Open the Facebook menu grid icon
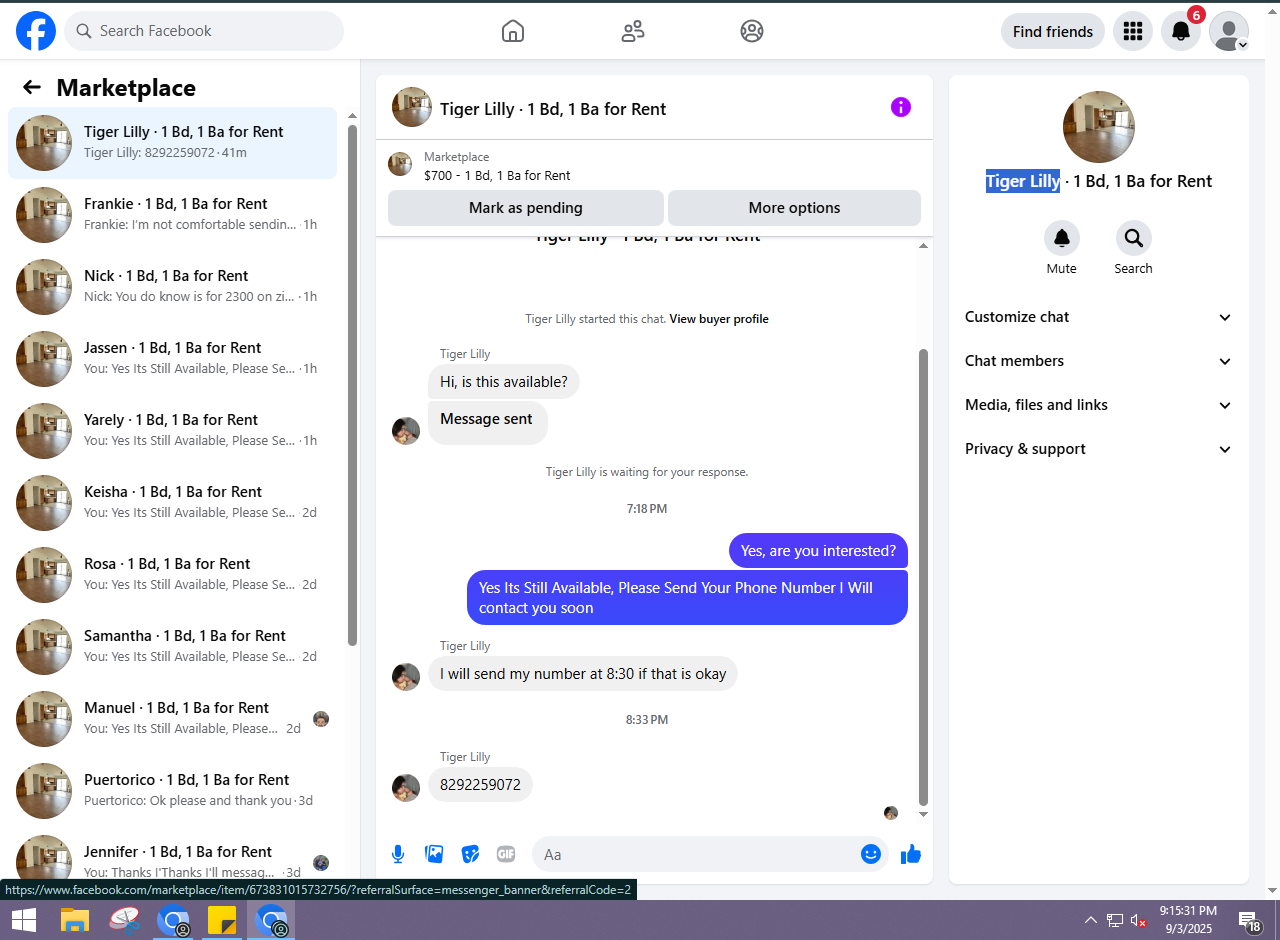This screenshot has height=940, width=1280. 1133,31
